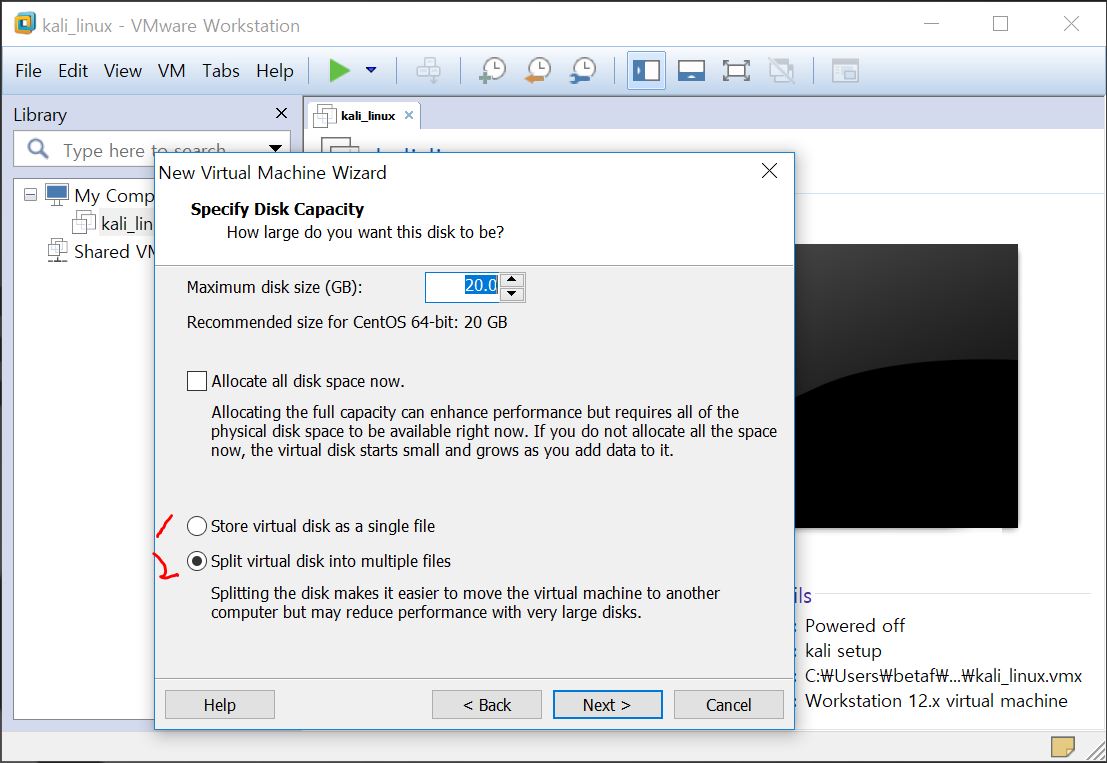Image resolution: width=1107 pixels, height=763 pixels.
Task: Maximize the VMware Workstation window
Action: pyautogui.click(x=1000, y=23)
